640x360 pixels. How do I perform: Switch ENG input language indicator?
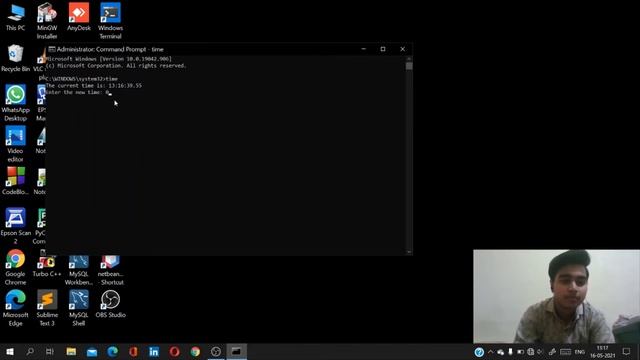click(580, 352)
